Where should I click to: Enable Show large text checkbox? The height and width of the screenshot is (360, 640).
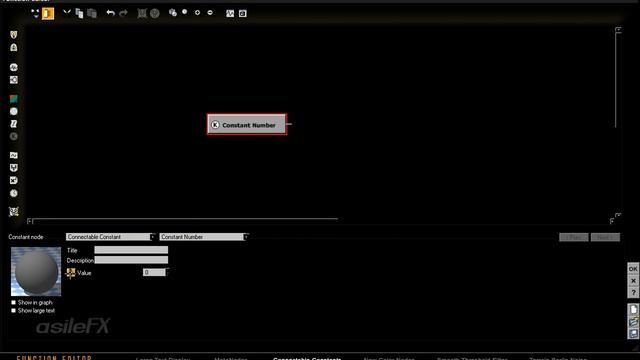coord(13,311)
